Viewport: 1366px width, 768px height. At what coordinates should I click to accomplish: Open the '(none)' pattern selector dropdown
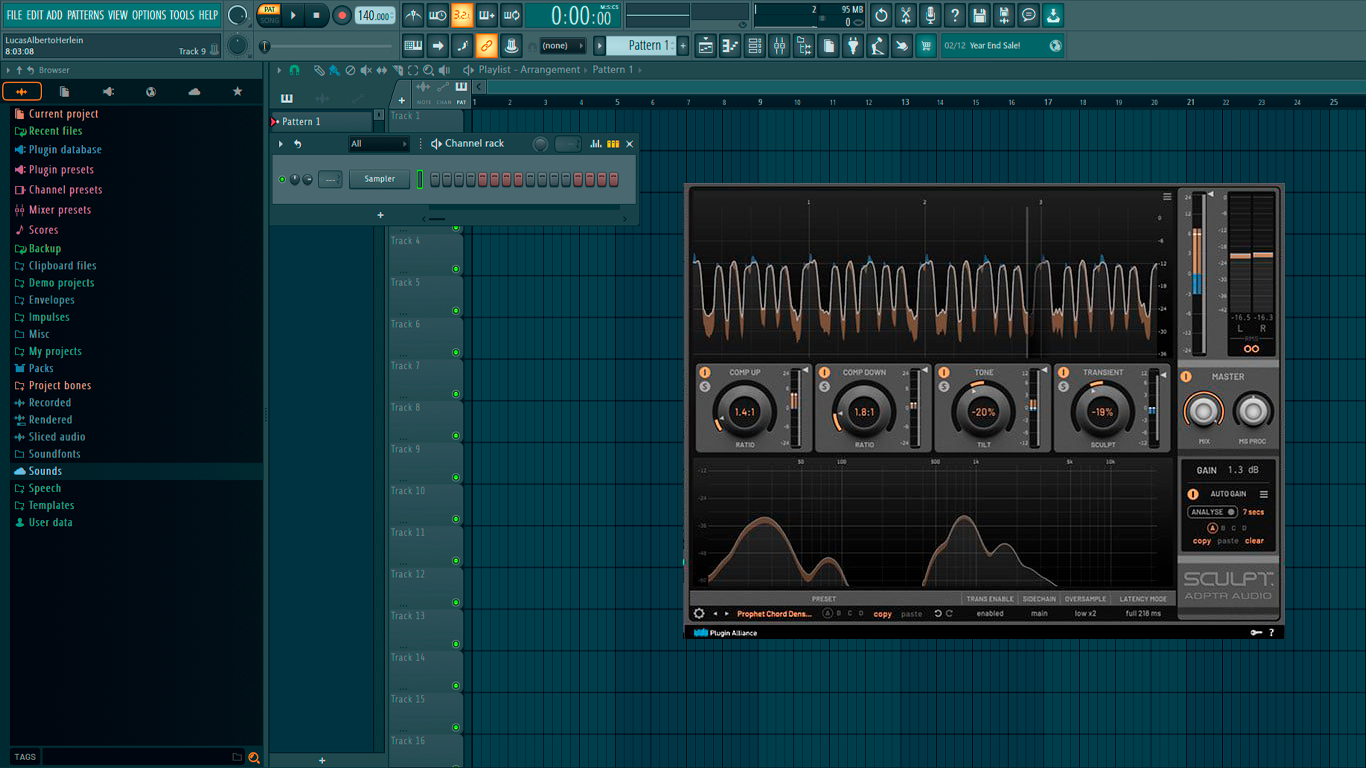[563, 46]
